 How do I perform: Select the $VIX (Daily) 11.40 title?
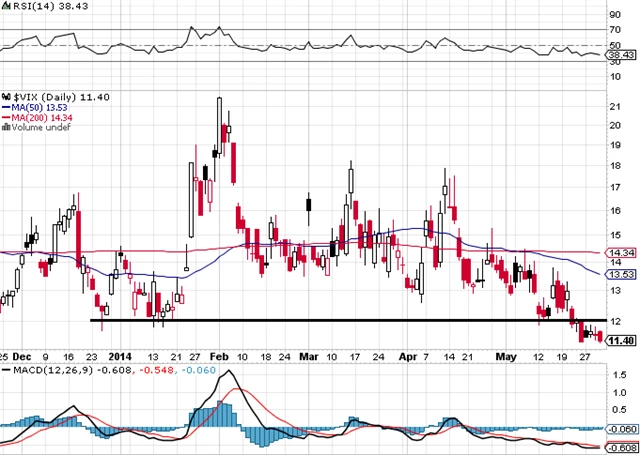(61, 97)
